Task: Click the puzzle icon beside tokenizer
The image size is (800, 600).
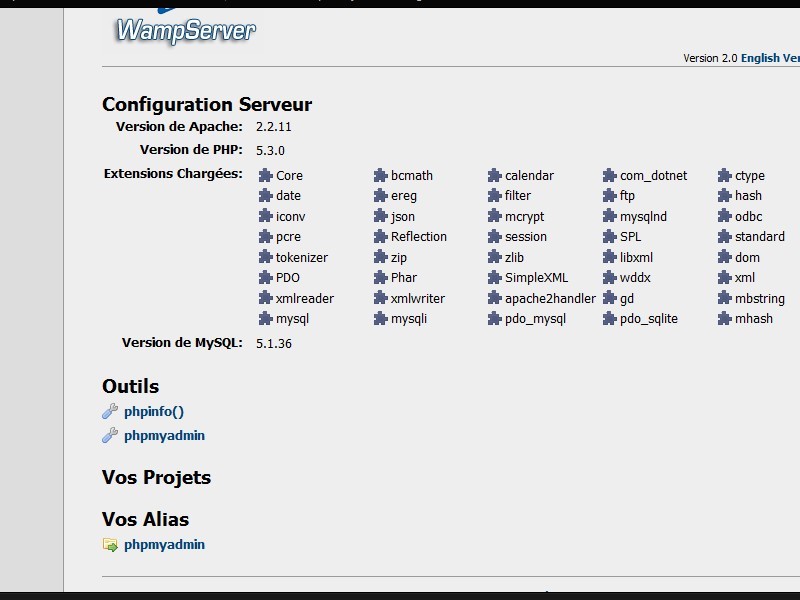Action: pyautogui.click(x=265, y=257)
